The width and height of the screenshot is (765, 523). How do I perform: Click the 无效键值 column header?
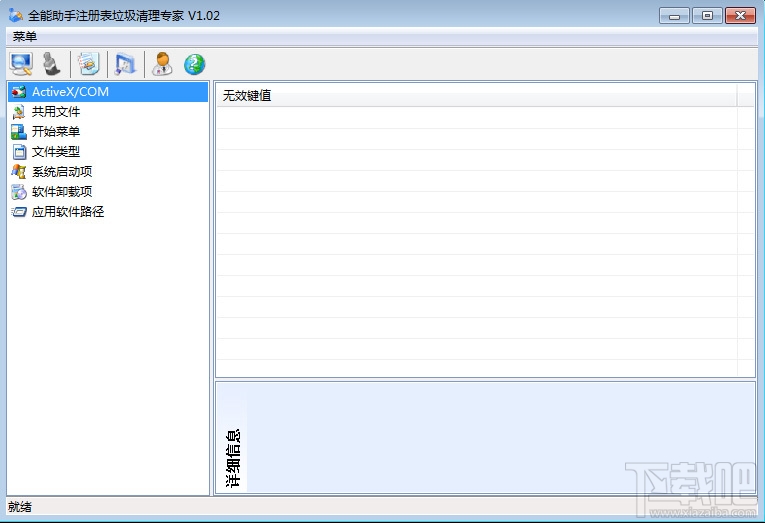point(477,95)
